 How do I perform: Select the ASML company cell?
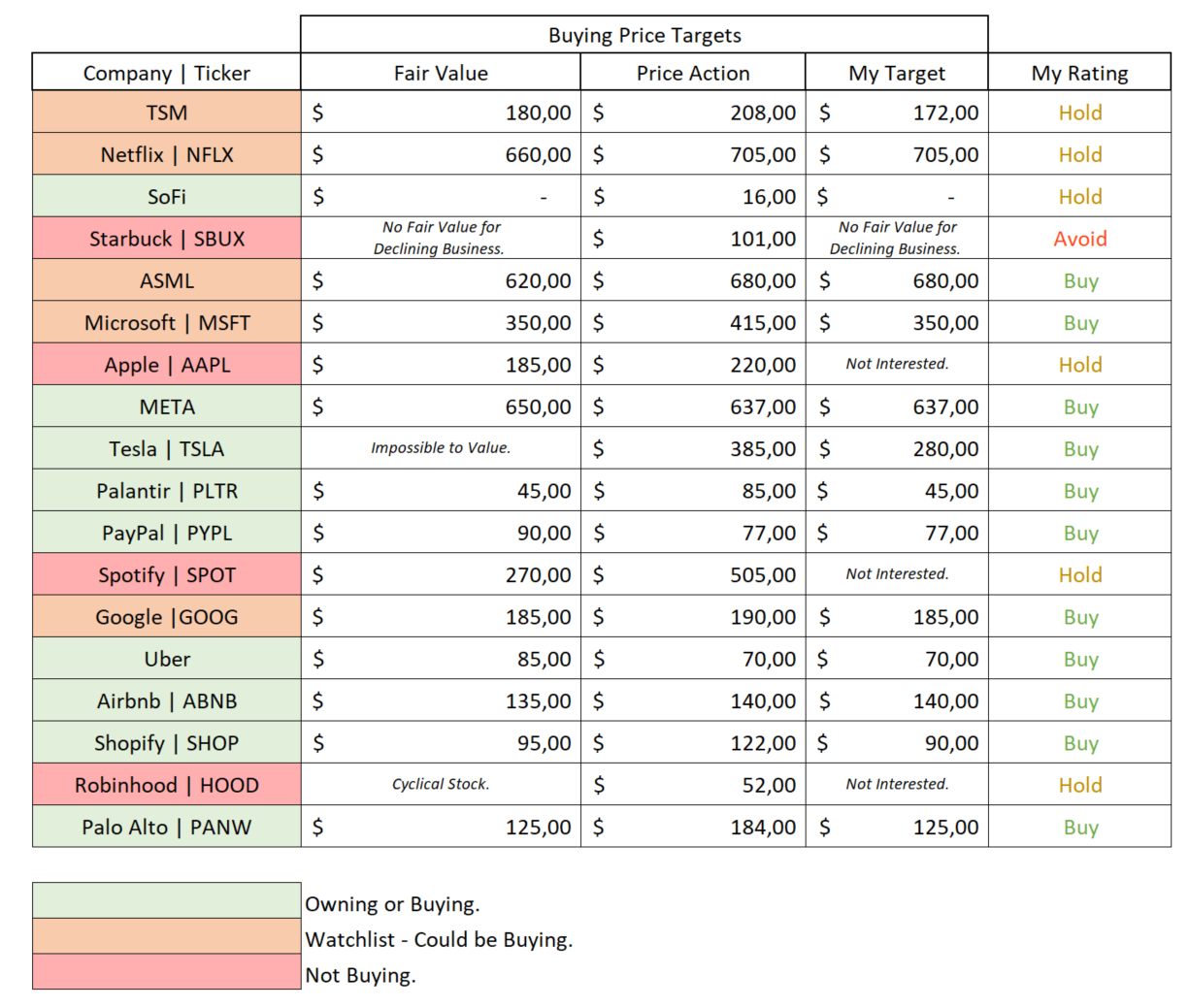point(167,280)
